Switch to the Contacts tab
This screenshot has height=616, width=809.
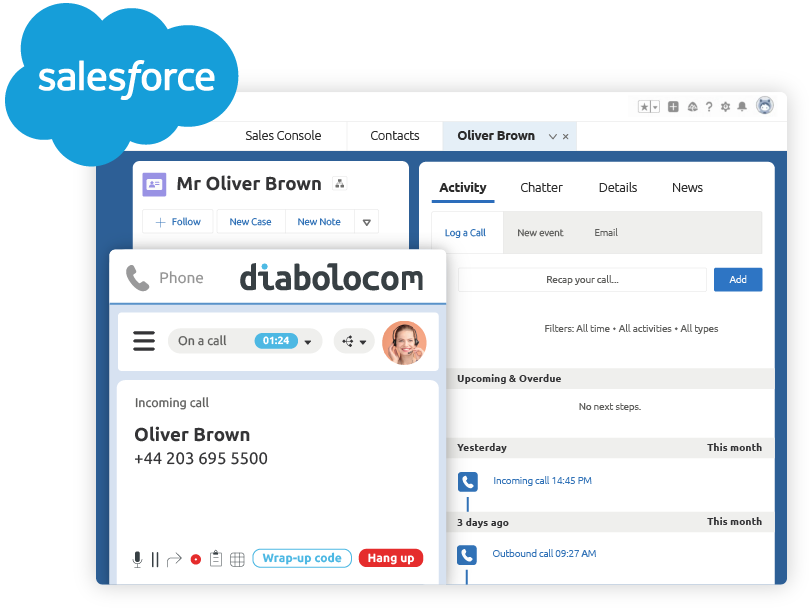click(395, 136)
